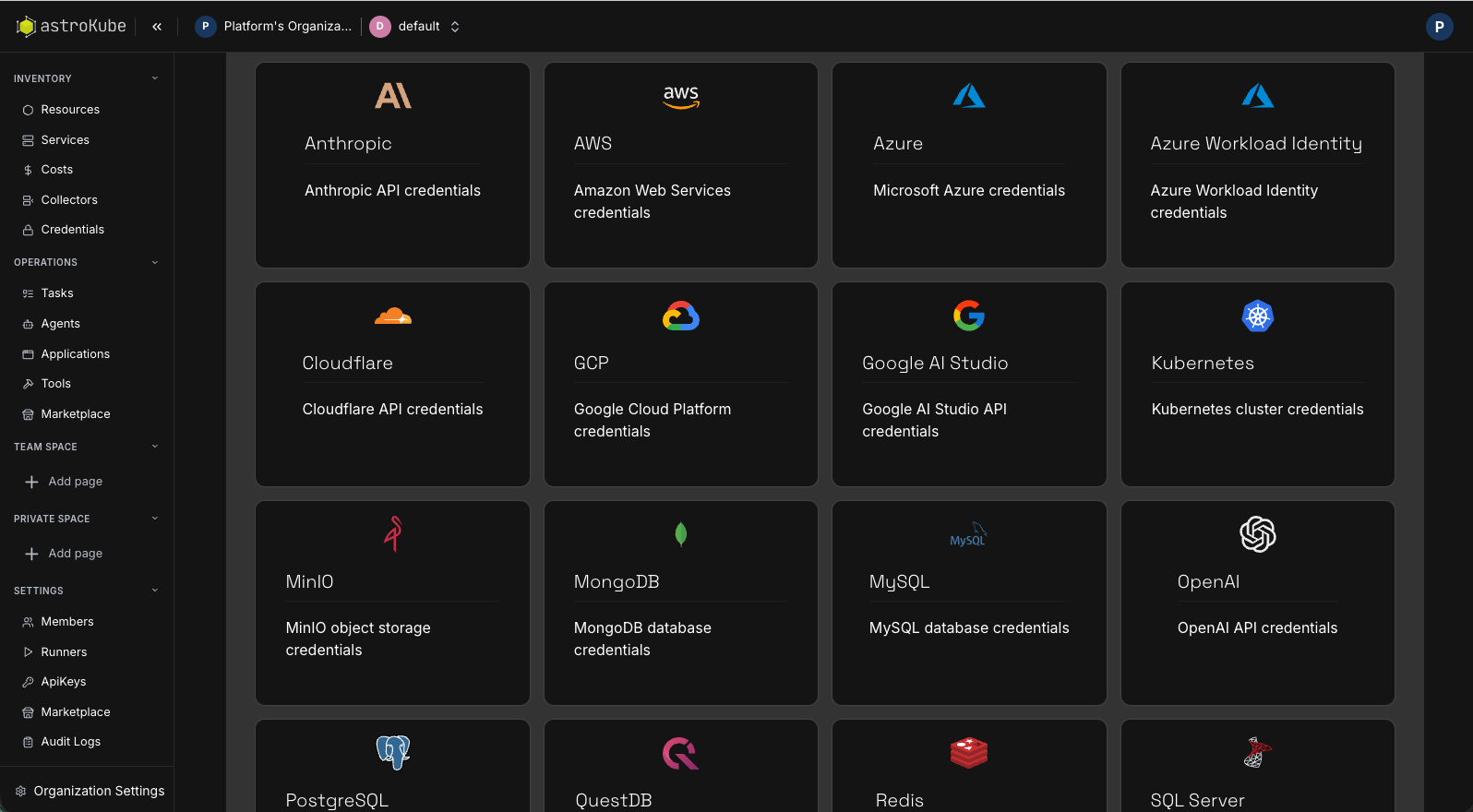Viewport: 1473px width, 812px height.
Task: Click 'OpenAI API credentials' description
Action: click(1258, 627)
